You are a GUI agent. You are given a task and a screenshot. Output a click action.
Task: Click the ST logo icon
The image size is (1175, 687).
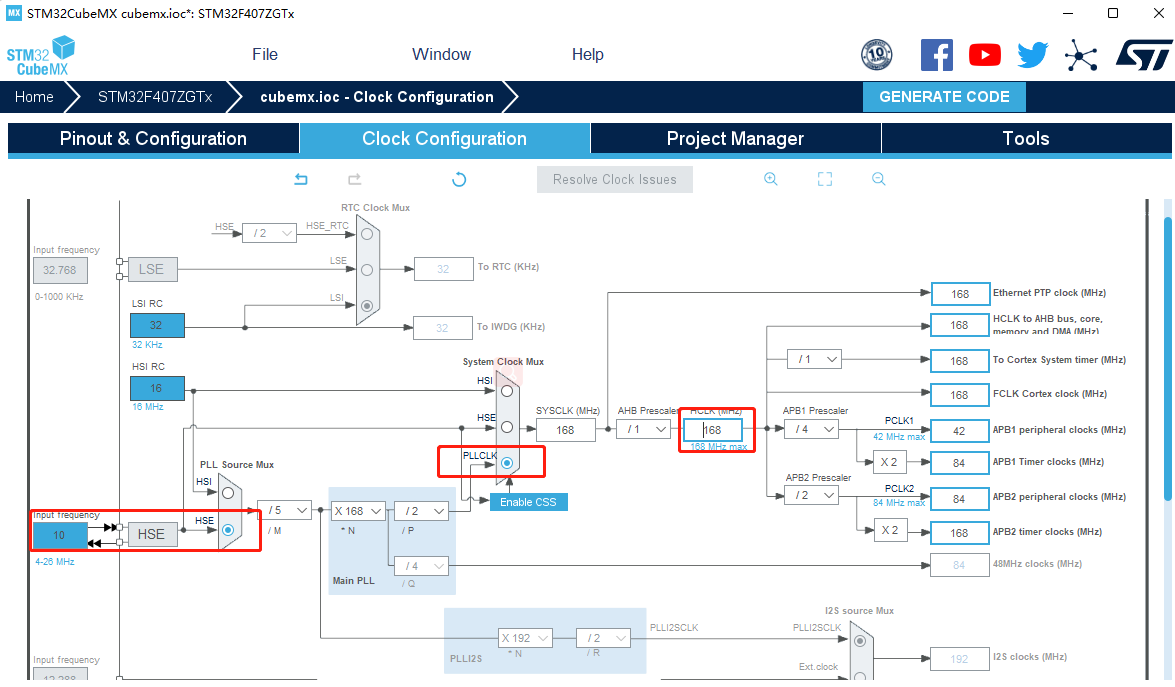tap(1144, 55)
